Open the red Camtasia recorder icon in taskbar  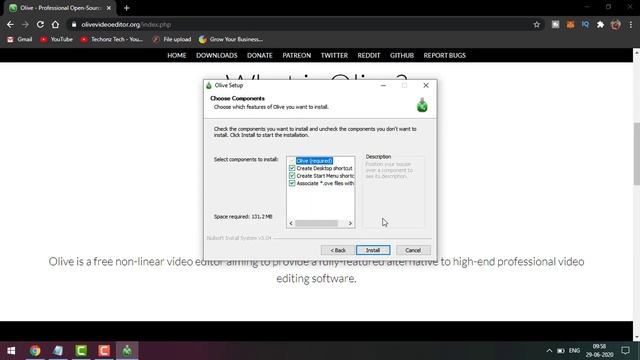104,351
